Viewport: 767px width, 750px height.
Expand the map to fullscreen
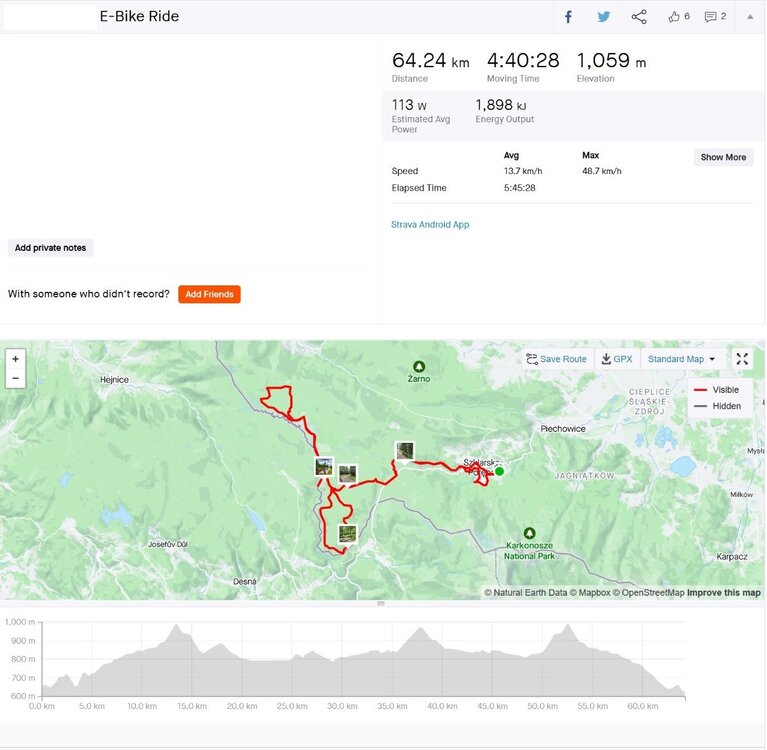coord(742,359)
